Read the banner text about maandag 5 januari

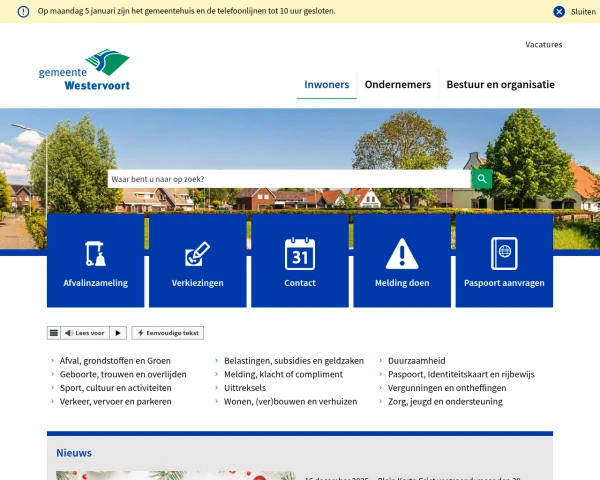tap(186, 11)
